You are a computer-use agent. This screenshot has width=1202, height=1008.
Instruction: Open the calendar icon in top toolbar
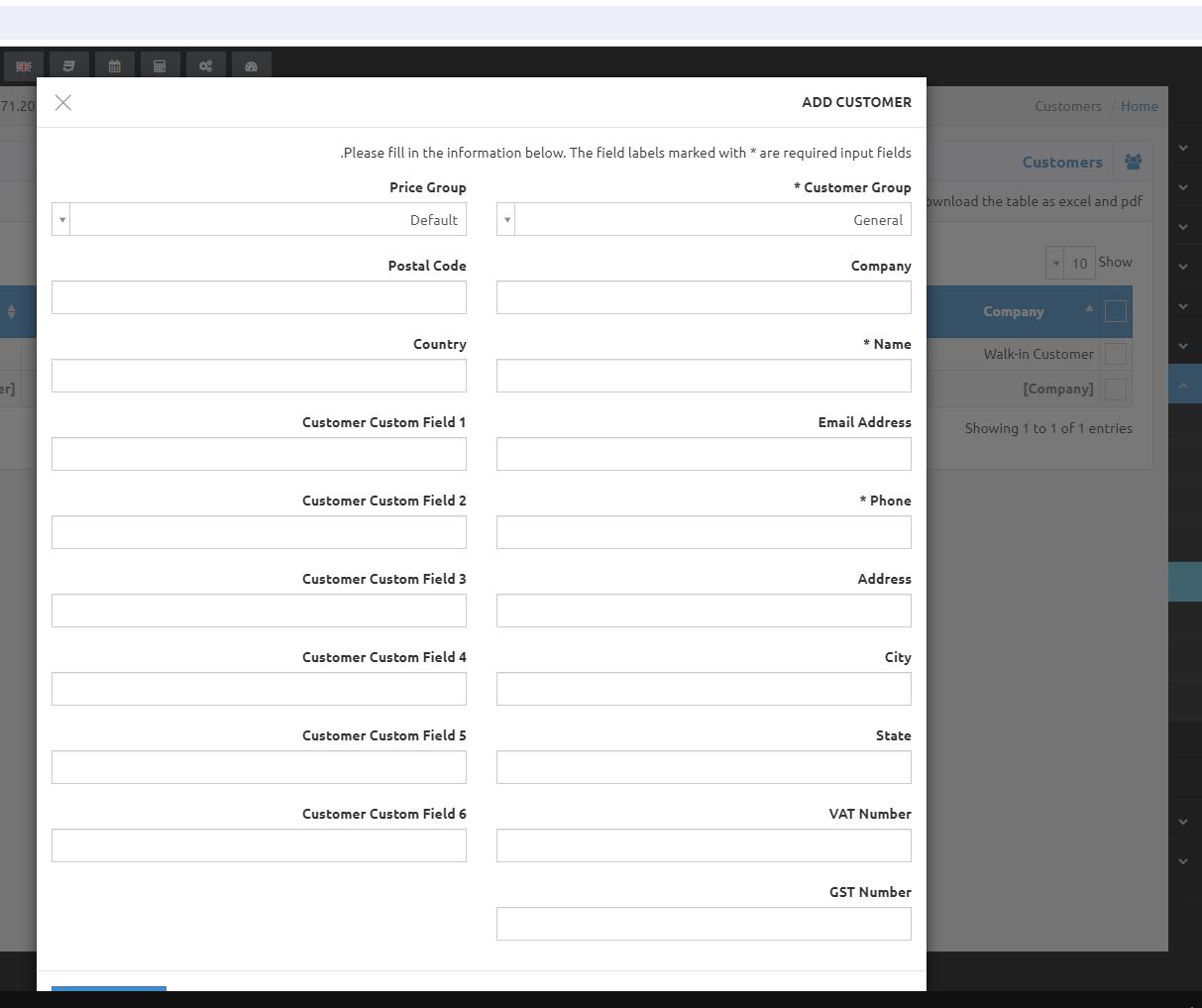tap(114, 66)
